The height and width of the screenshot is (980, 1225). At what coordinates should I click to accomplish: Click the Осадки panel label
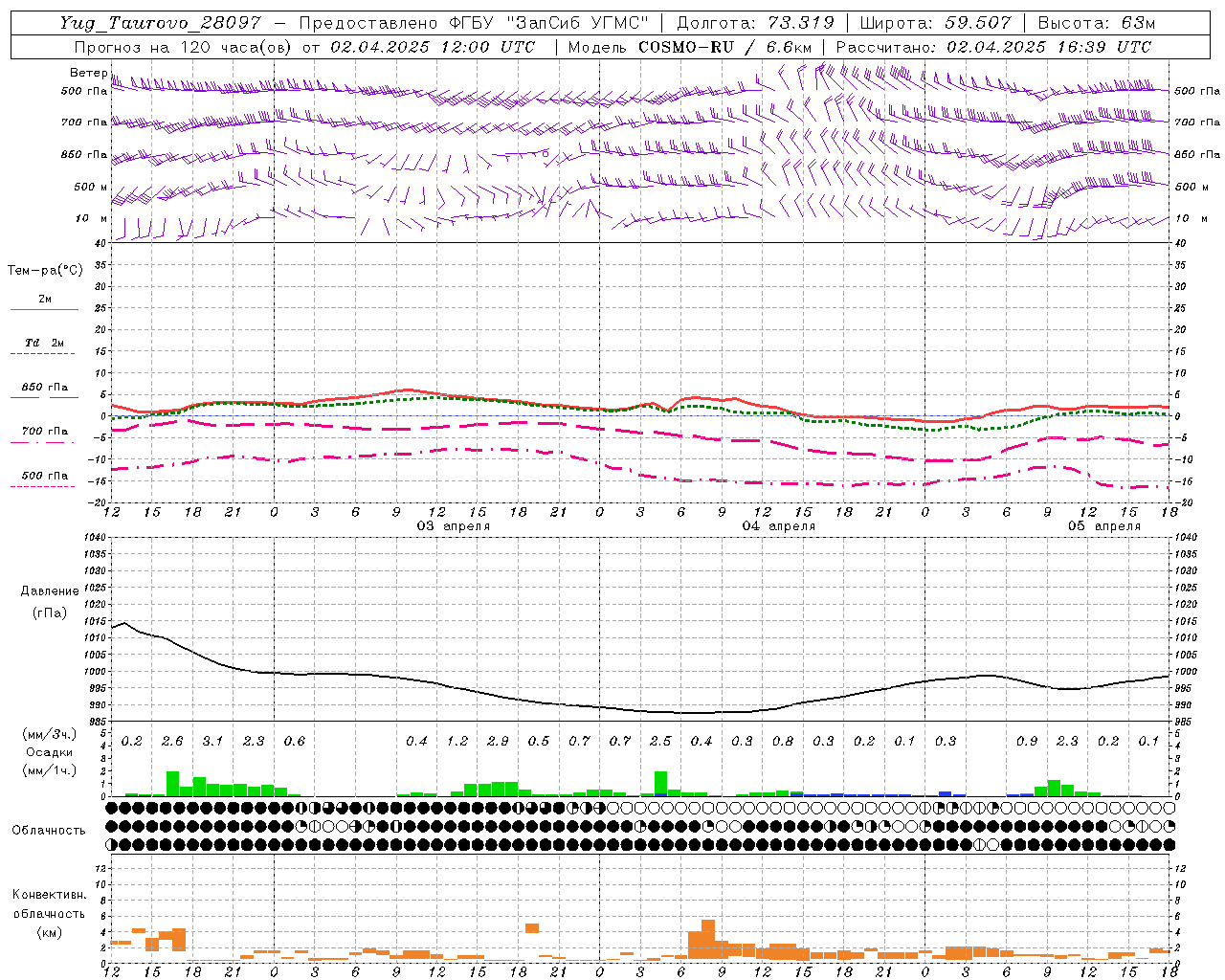(x=50, y=752)
